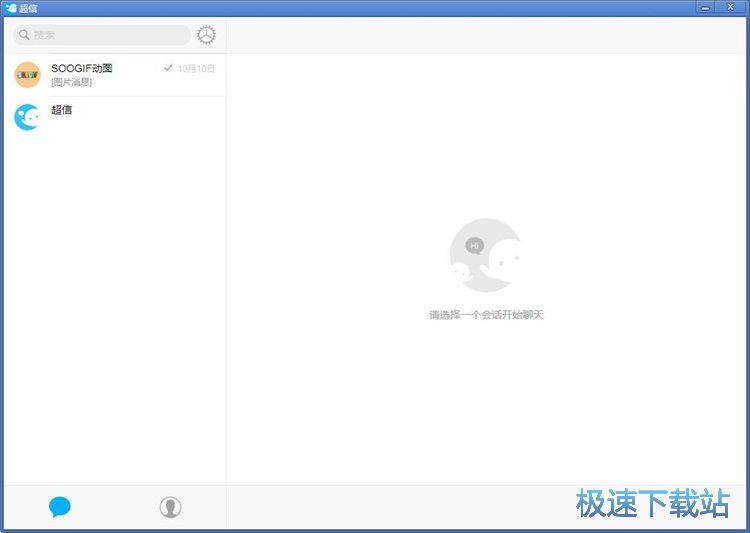The height and width of the screenshot is (533, 750).
Task: Open the 超信 conversation avatar
Action: 27,117
